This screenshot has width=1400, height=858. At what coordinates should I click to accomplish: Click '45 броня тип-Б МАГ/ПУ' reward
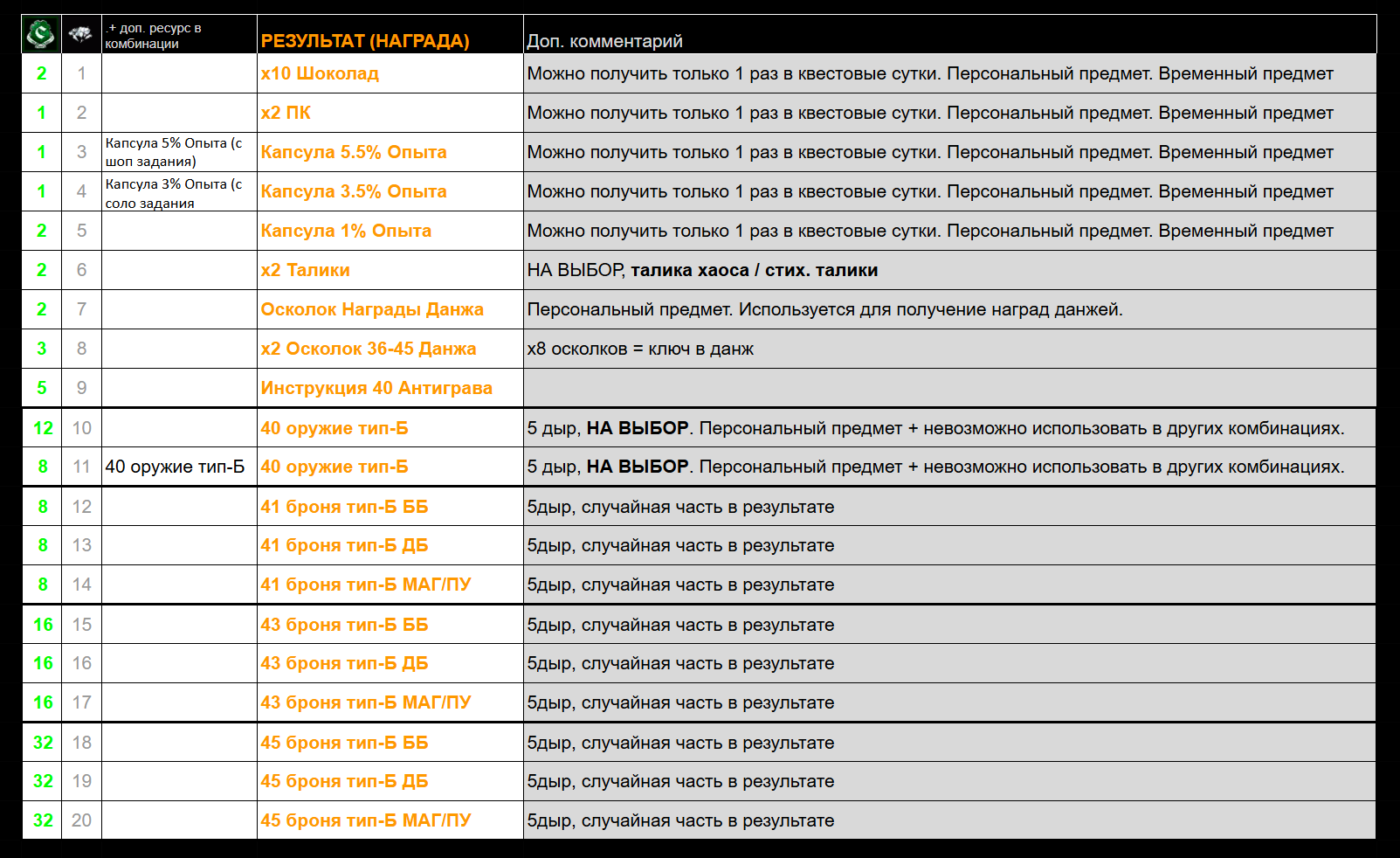(x=365, y=820)
